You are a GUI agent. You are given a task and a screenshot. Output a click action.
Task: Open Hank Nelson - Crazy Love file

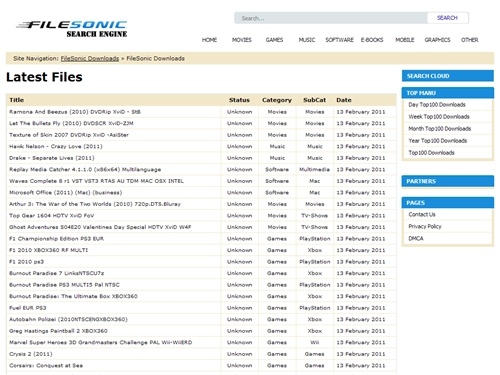coord(56,146)
